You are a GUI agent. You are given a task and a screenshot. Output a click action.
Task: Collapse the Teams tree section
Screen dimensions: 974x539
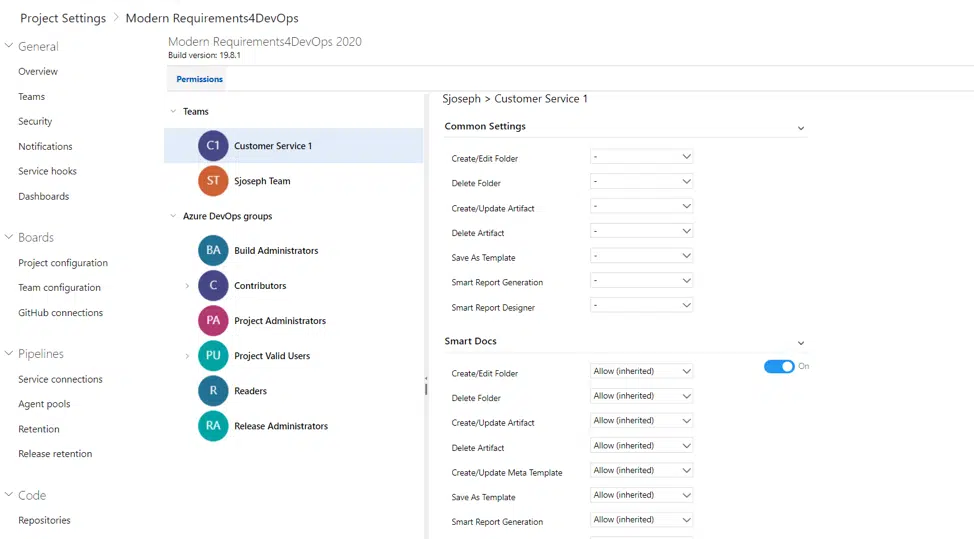173,112
